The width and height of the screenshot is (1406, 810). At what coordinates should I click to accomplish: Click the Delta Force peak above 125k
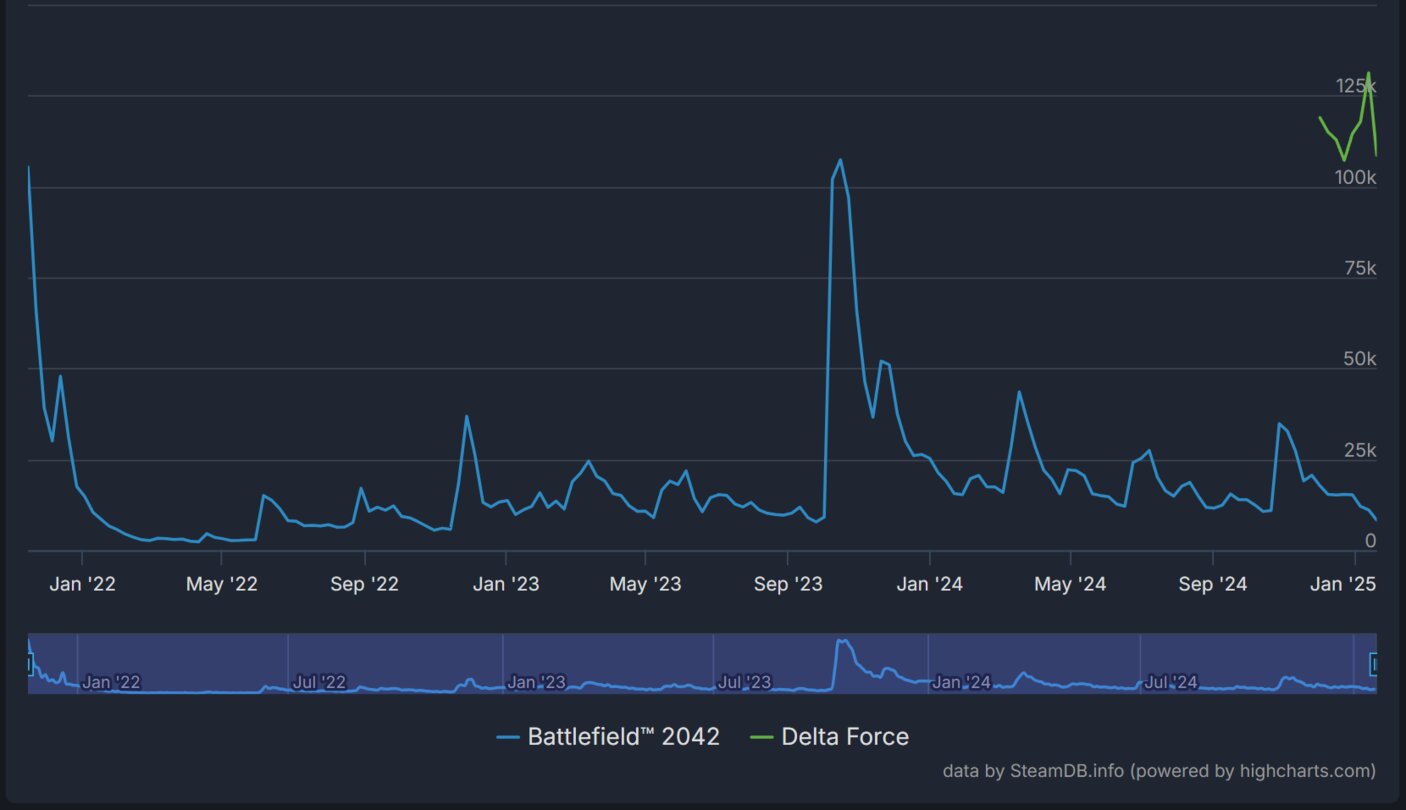point(1368,74)
